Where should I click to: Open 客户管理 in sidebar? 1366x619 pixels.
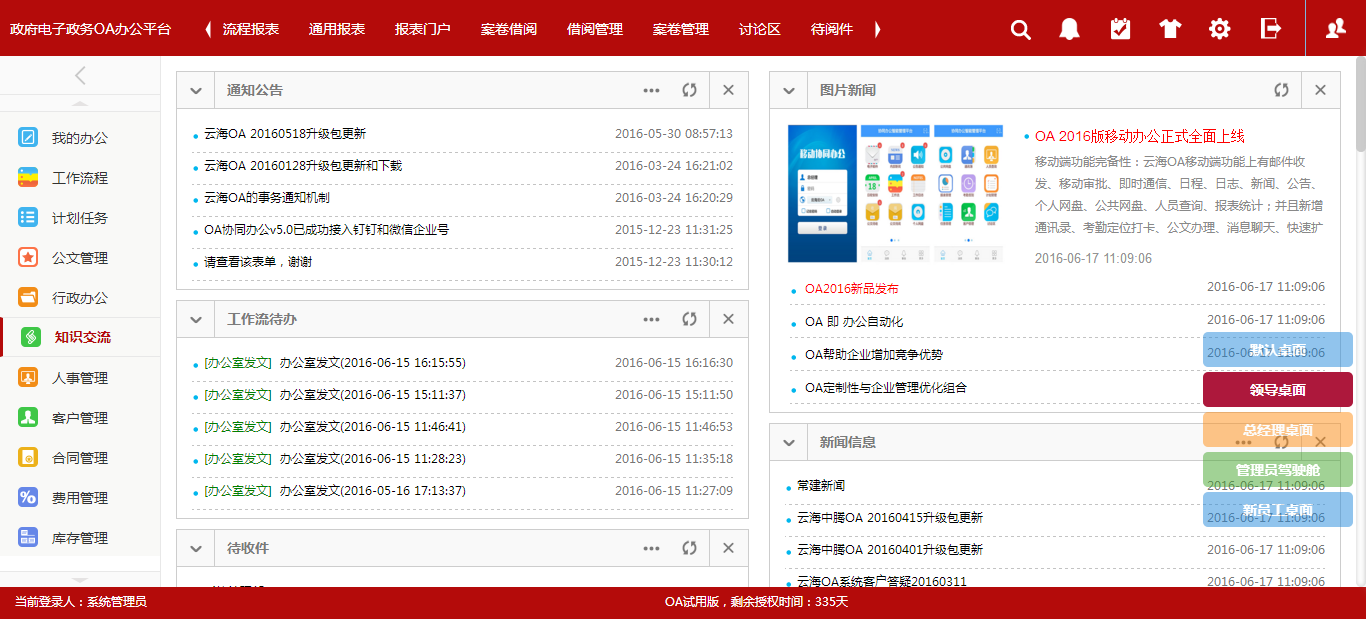[80, 418]
